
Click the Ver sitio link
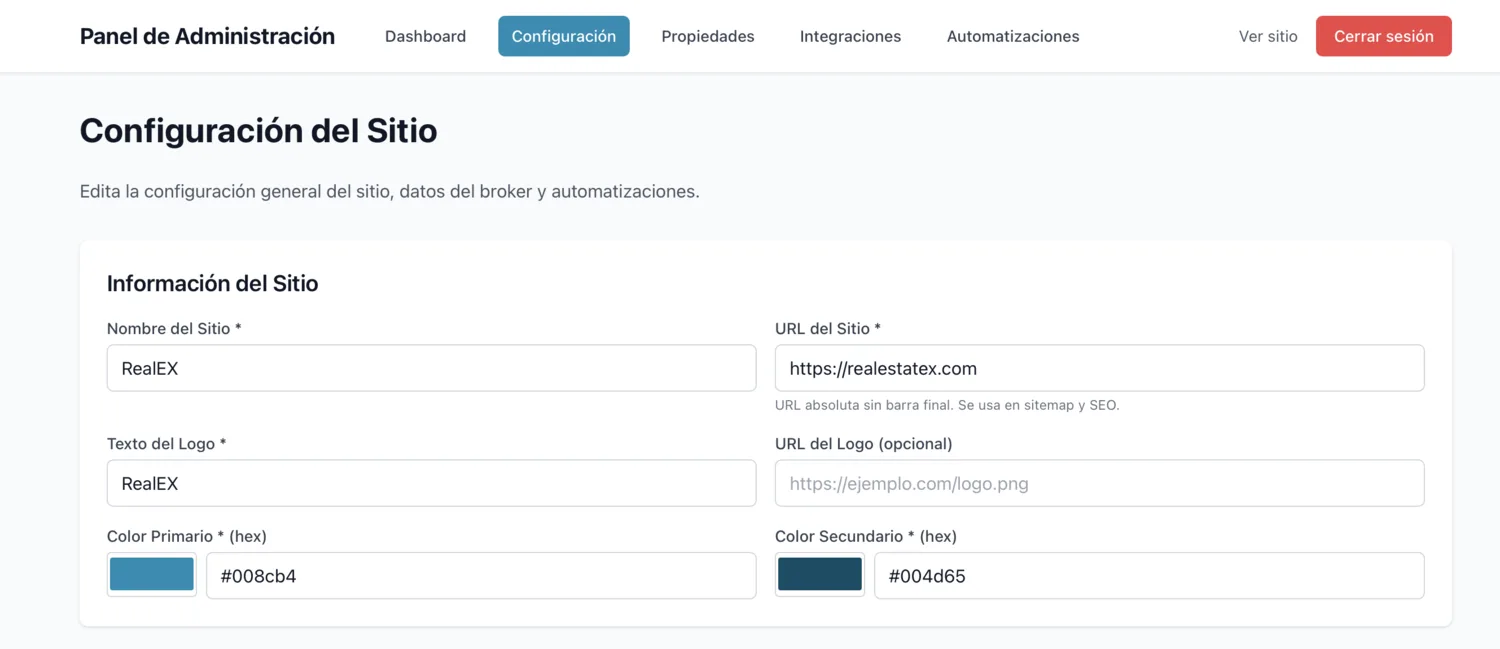tap(1268, 36)
